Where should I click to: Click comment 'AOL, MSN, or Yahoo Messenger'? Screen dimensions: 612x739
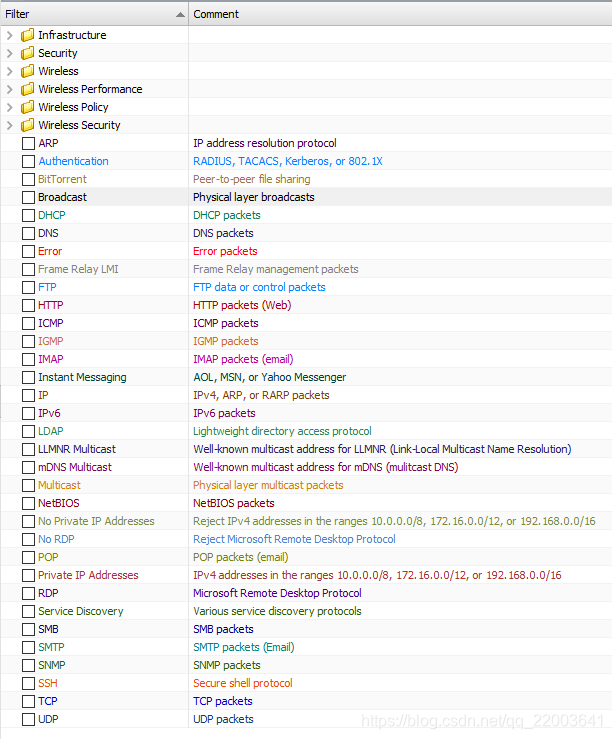tap(269, 377)
